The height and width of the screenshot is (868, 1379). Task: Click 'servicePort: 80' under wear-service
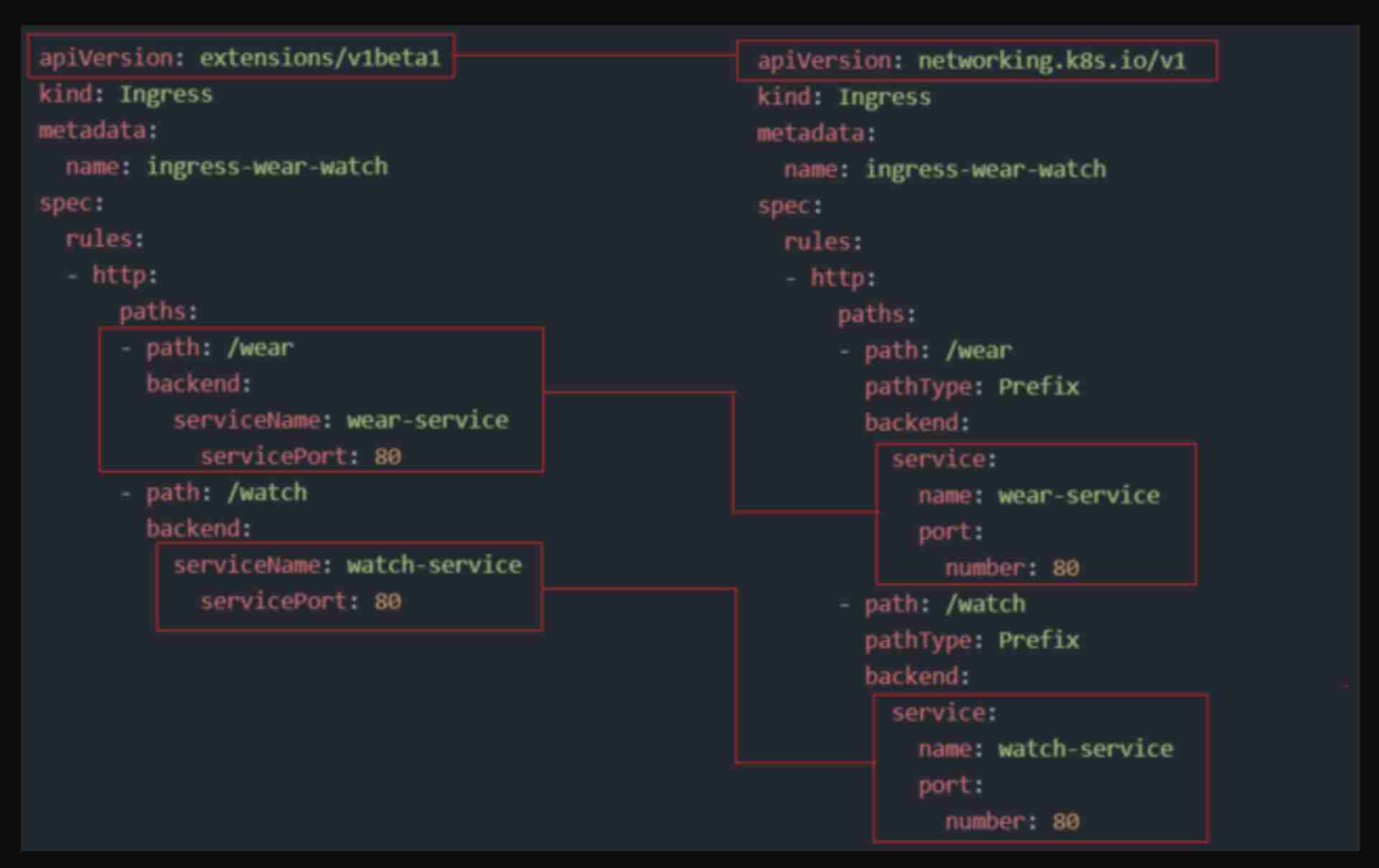301,457
